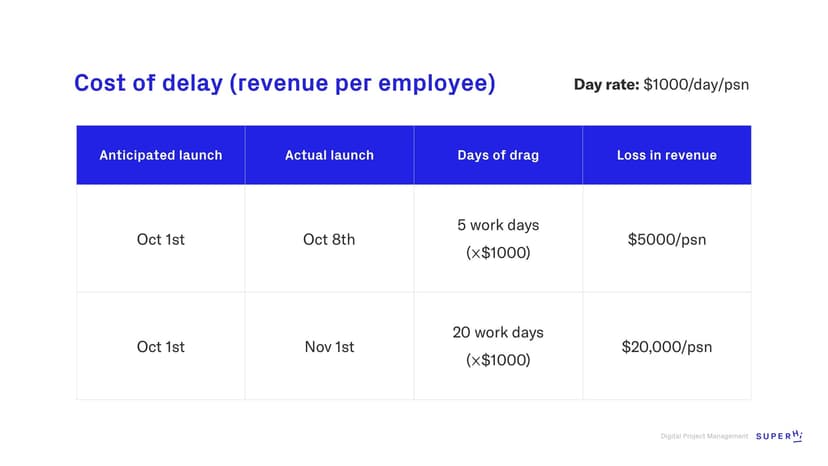Click the '5 work days' text
Image resolution: width=828 pixels, height=466 pixels.
pyautogui.click(x=498, y=226)
